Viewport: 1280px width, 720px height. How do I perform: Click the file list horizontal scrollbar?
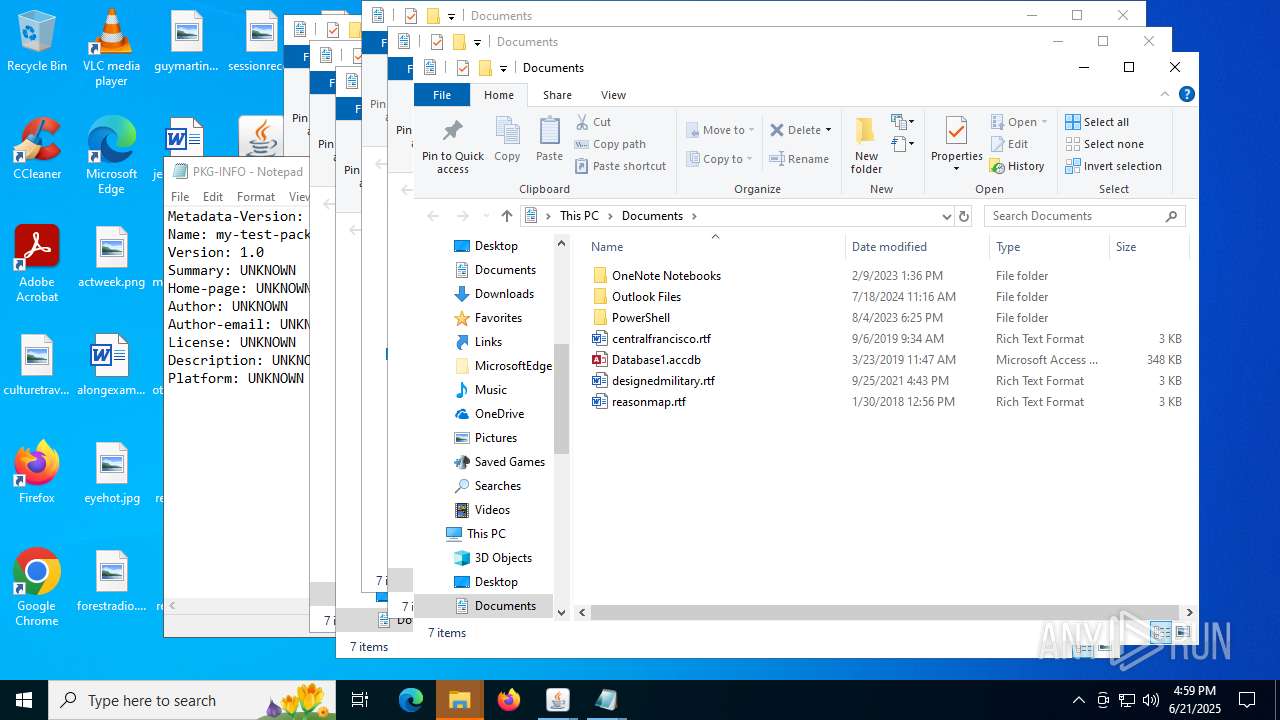click(885, 612)
